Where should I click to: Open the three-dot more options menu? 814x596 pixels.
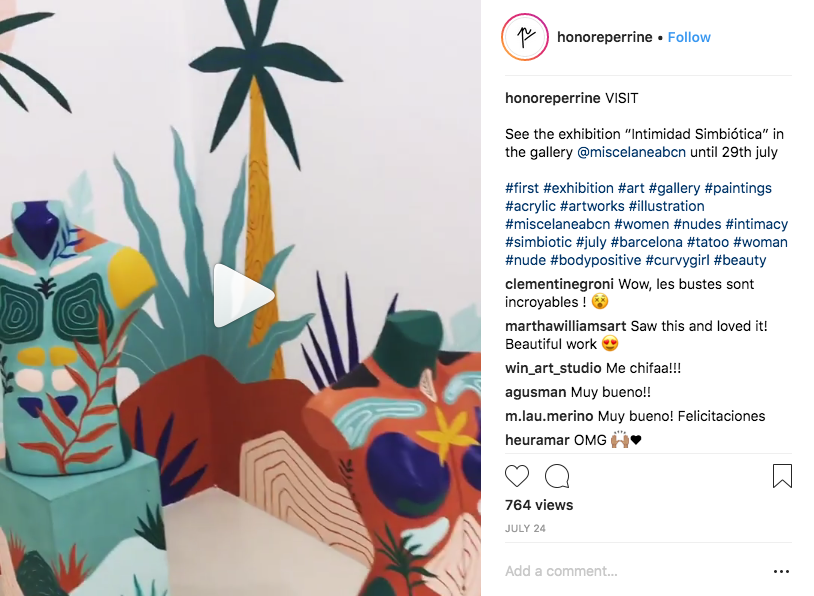(781, 571)
